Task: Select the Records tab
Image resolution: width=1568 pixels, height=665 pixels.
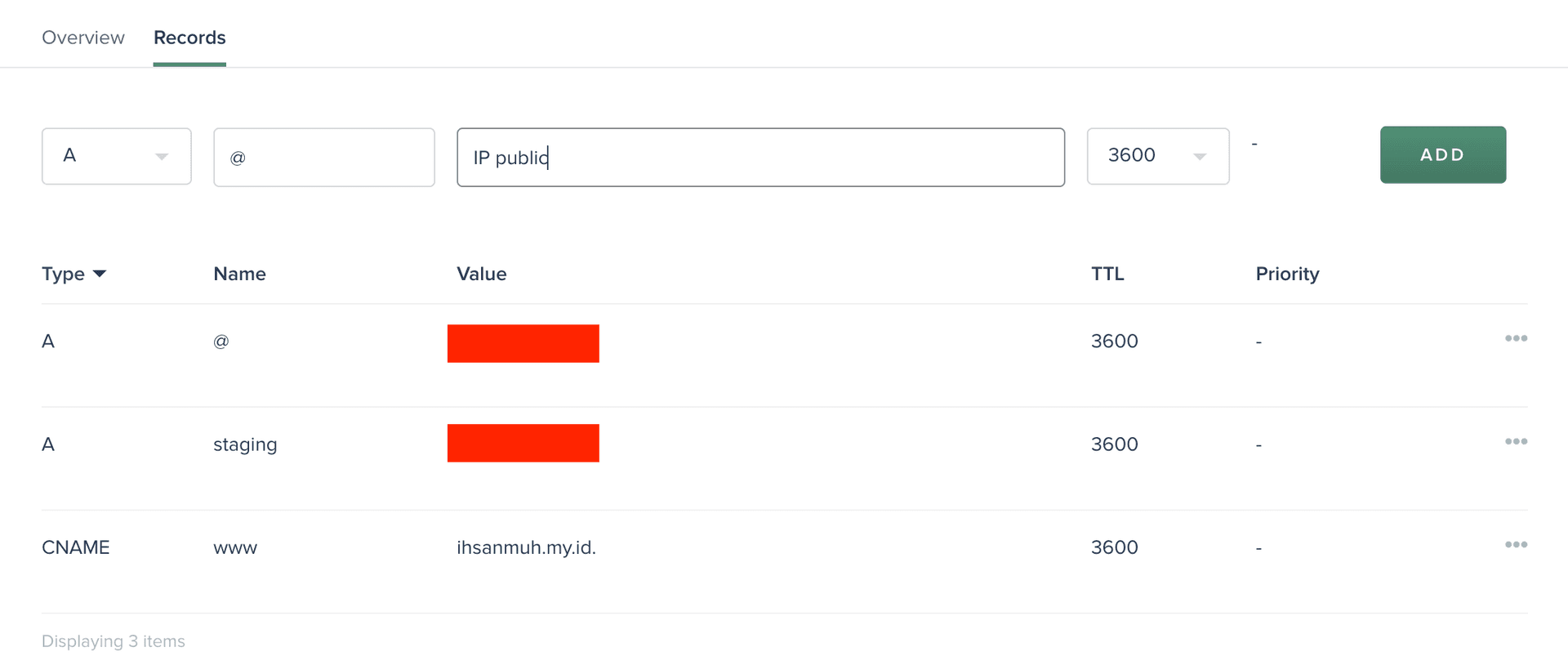Action: click(189, 38)
